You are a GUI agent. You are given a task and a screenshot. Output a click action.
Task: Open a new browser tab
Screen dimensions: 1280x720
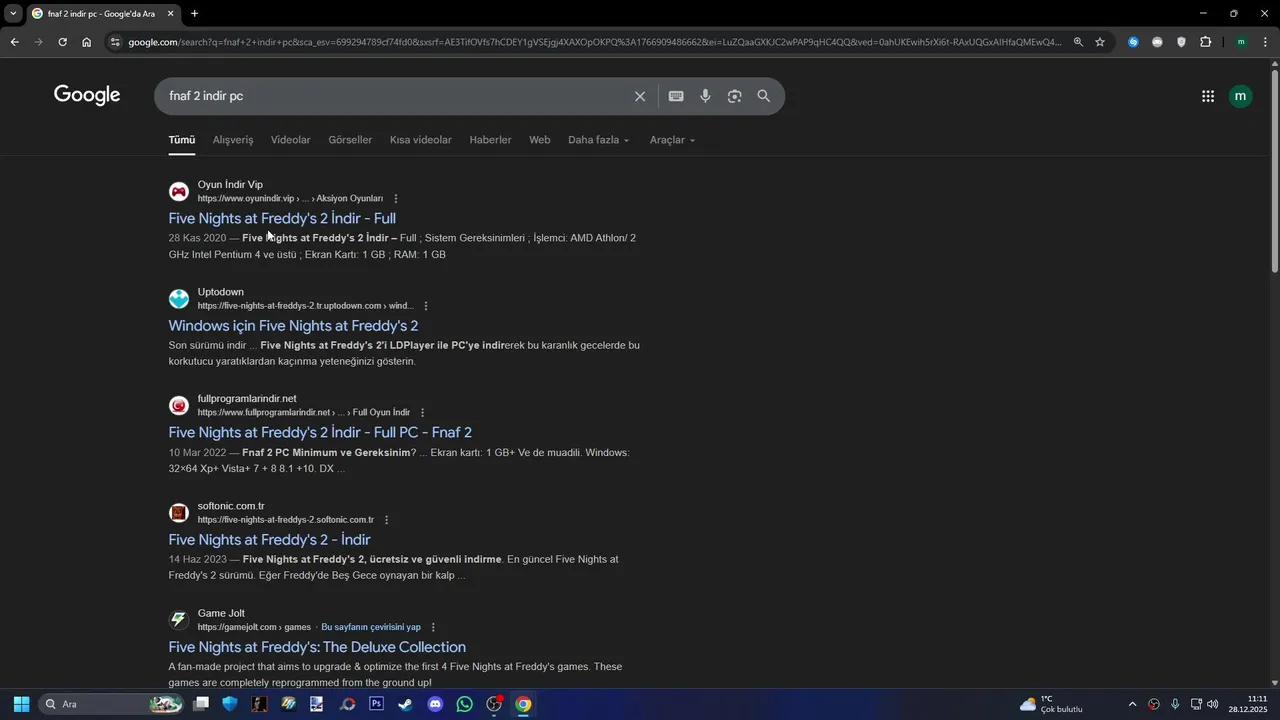194,14
